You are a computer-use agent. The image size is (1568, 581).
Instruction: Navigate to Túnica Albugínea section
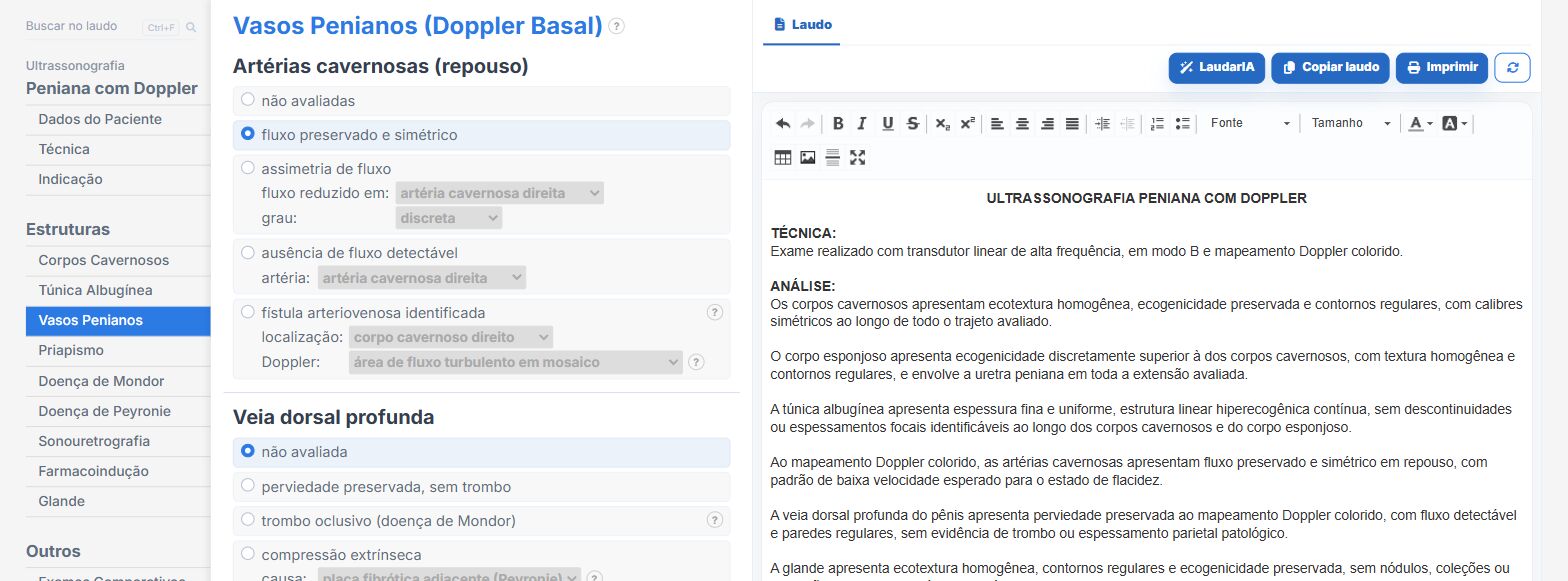(118, 290)
